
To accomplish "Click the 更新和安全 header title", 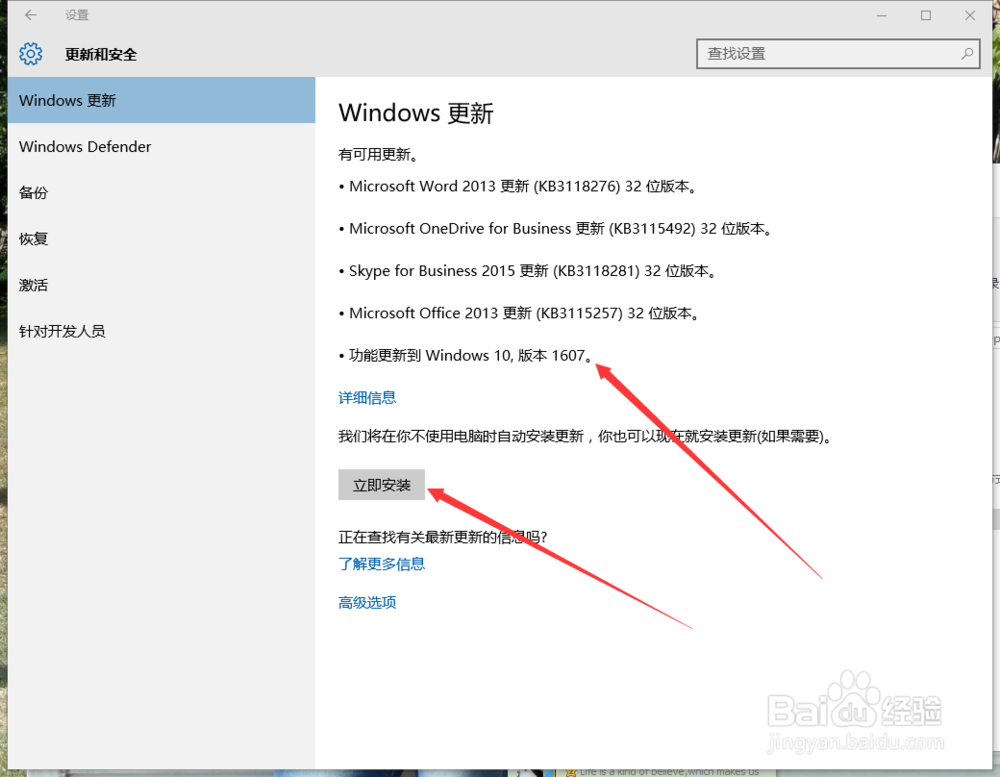I will (101, 55).
